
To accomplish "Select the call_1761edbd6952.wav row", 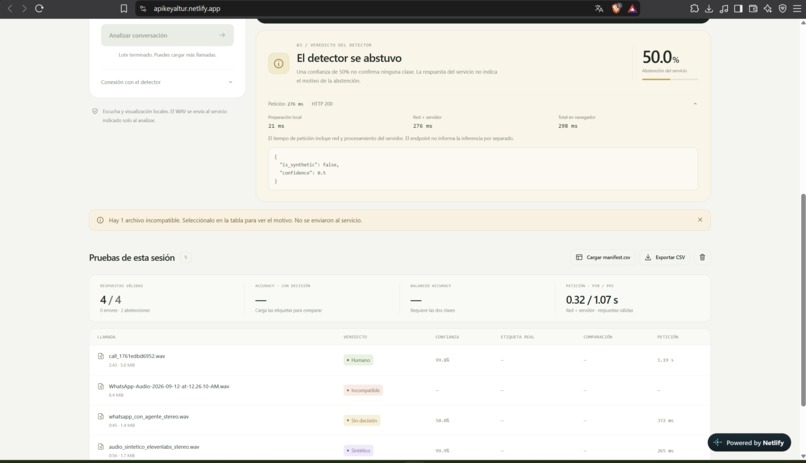I will click(x=399, y=360).
